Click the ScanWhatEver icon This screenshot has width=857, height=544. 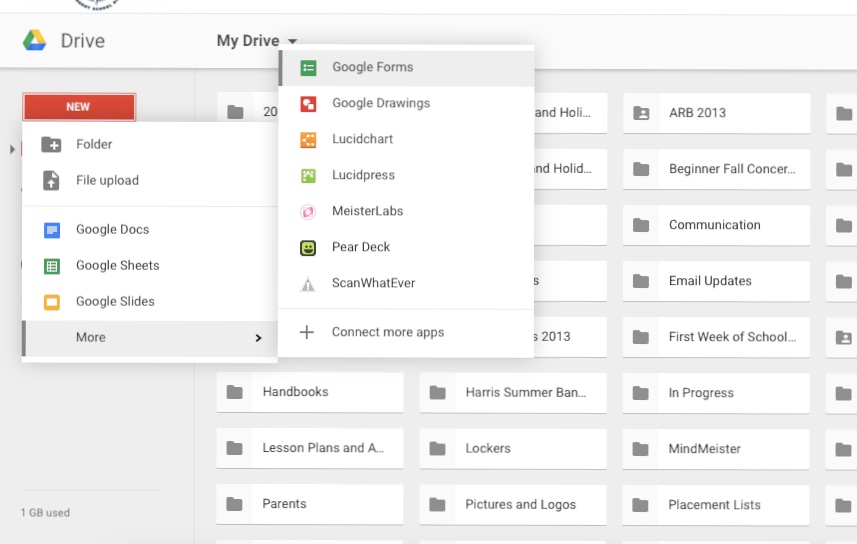tap(308, 284)
